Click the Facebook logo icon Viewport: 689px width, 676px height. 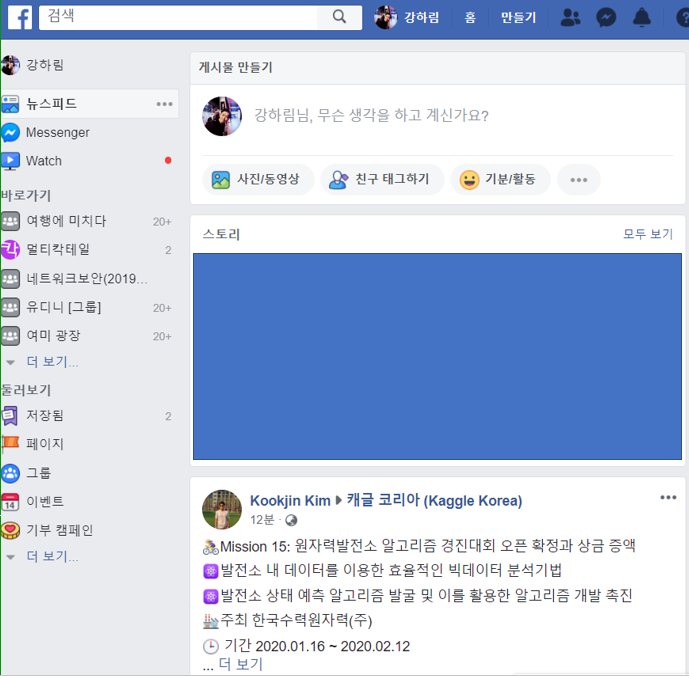(20, 18)
